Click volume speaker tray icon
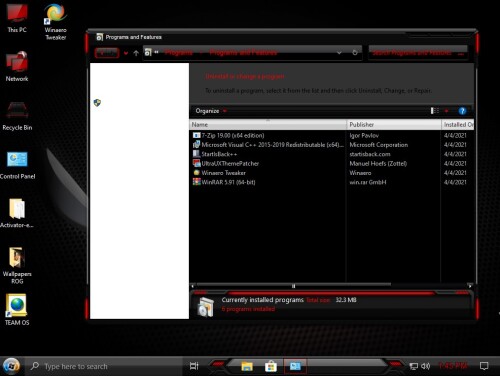Screen dimensions: 500x376 pos(426,366)
